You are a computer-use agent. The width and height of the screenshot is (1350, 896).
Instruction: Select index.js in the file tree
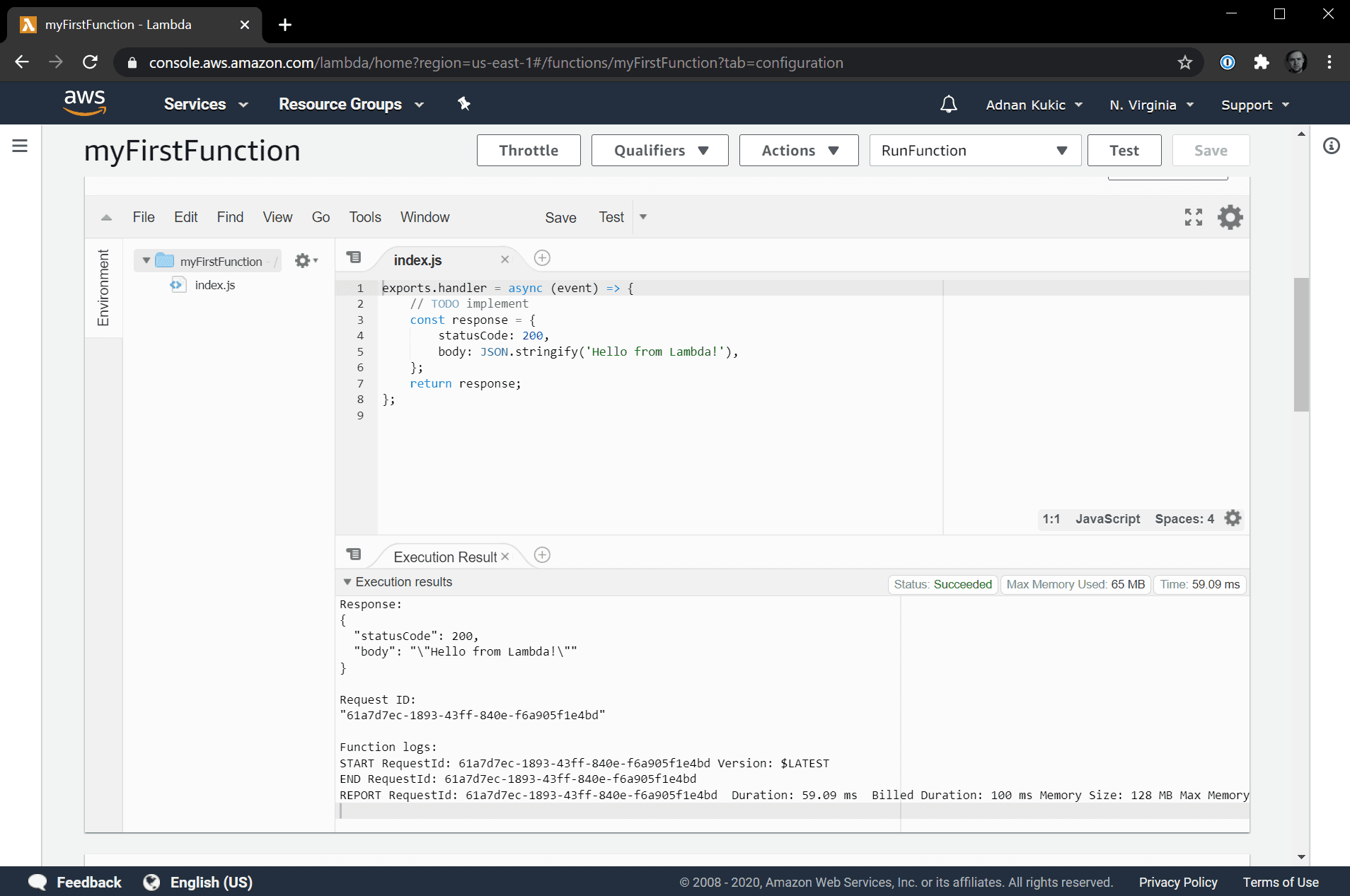(x=214, y=285)
